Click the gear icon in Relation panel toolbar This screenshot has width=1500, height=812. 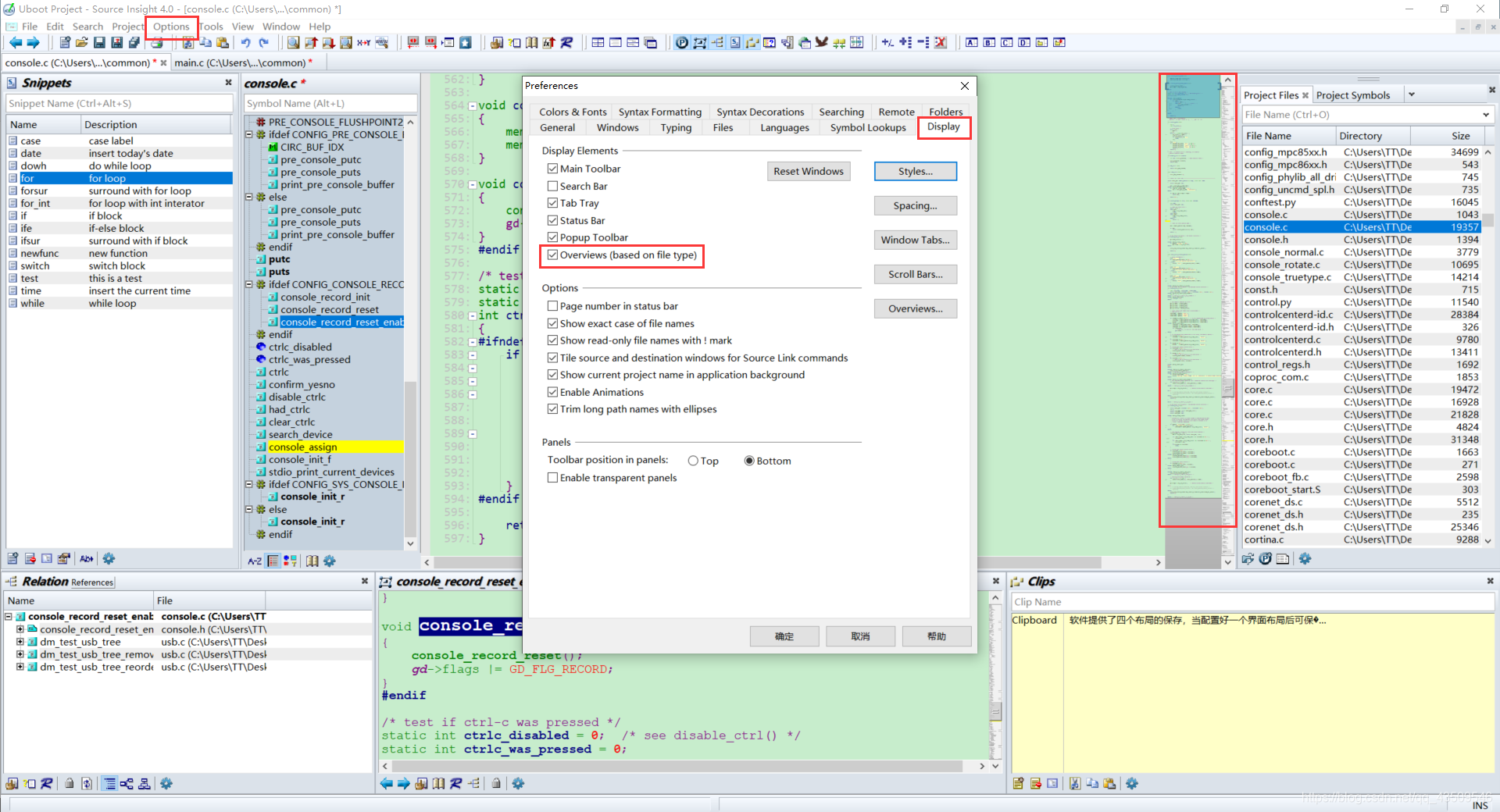166,784
